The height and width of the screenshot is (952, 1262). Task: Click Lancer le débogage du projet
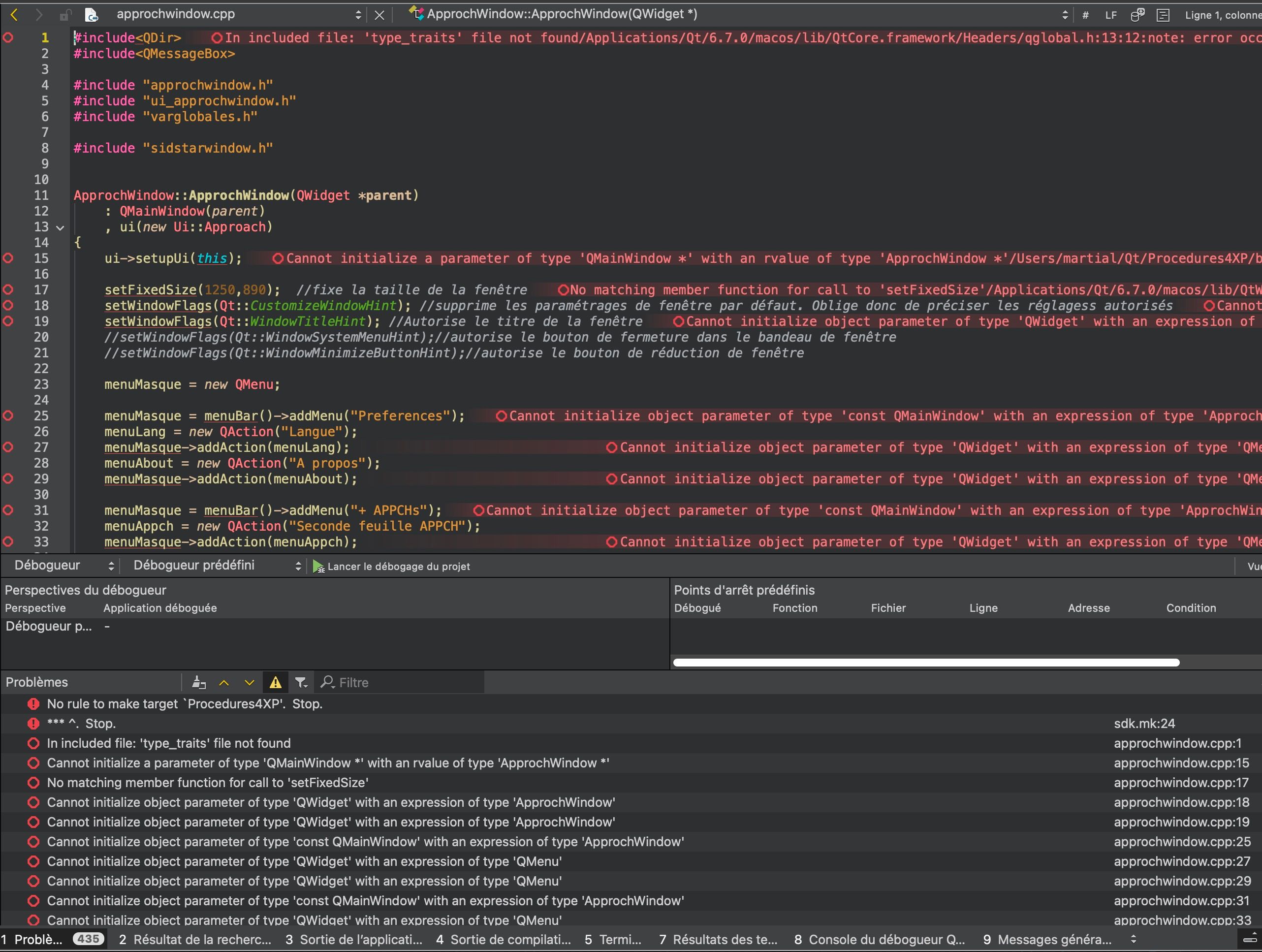392,566
